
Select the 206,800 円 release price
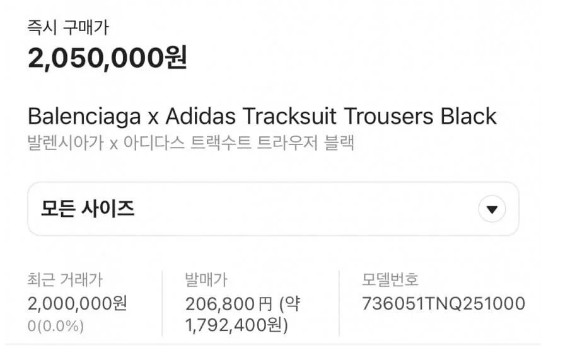[x=229, y=304]
